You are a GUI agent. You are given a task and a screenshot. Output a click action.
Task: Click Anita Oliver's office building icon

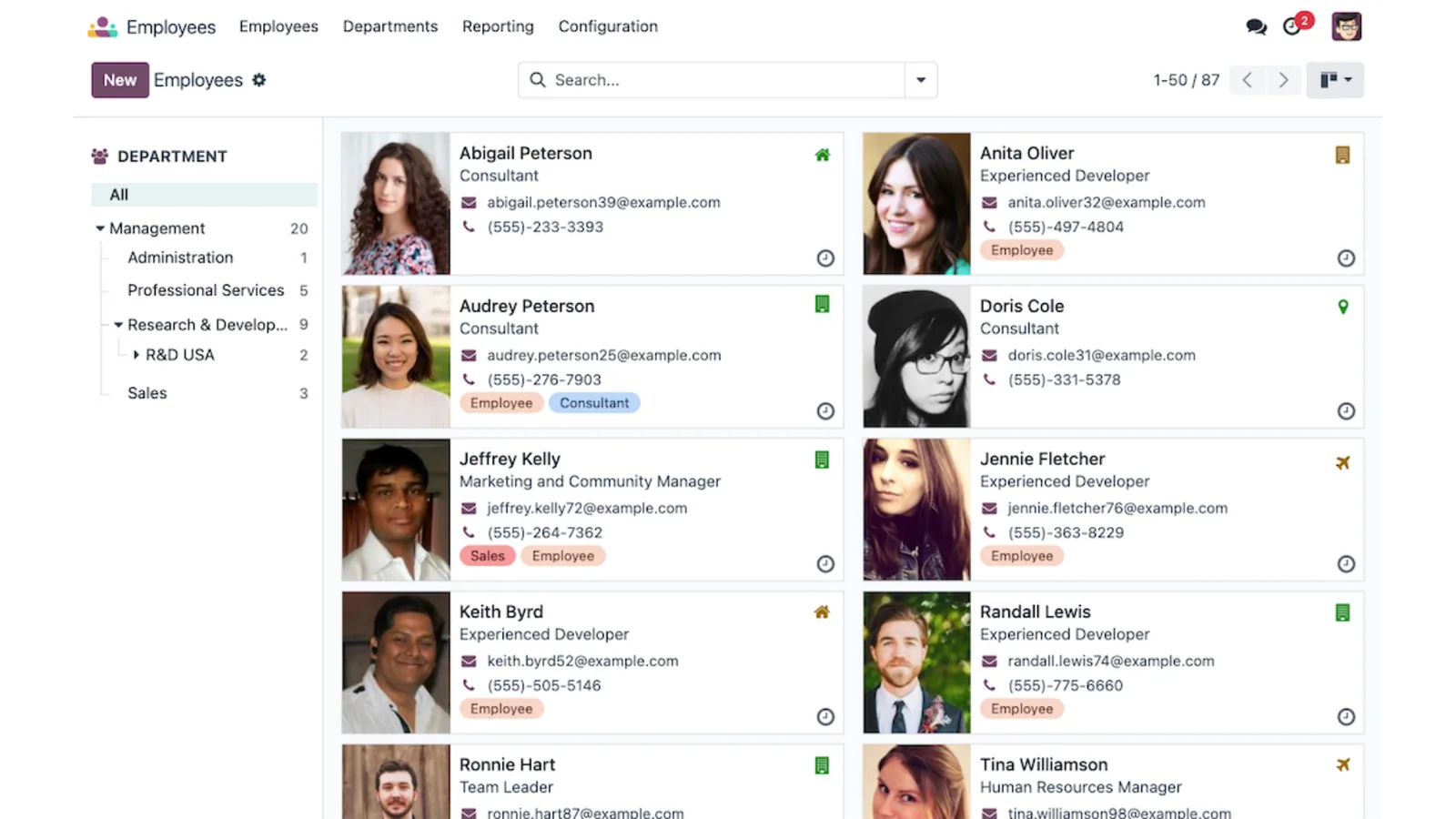coord(1342,155)
